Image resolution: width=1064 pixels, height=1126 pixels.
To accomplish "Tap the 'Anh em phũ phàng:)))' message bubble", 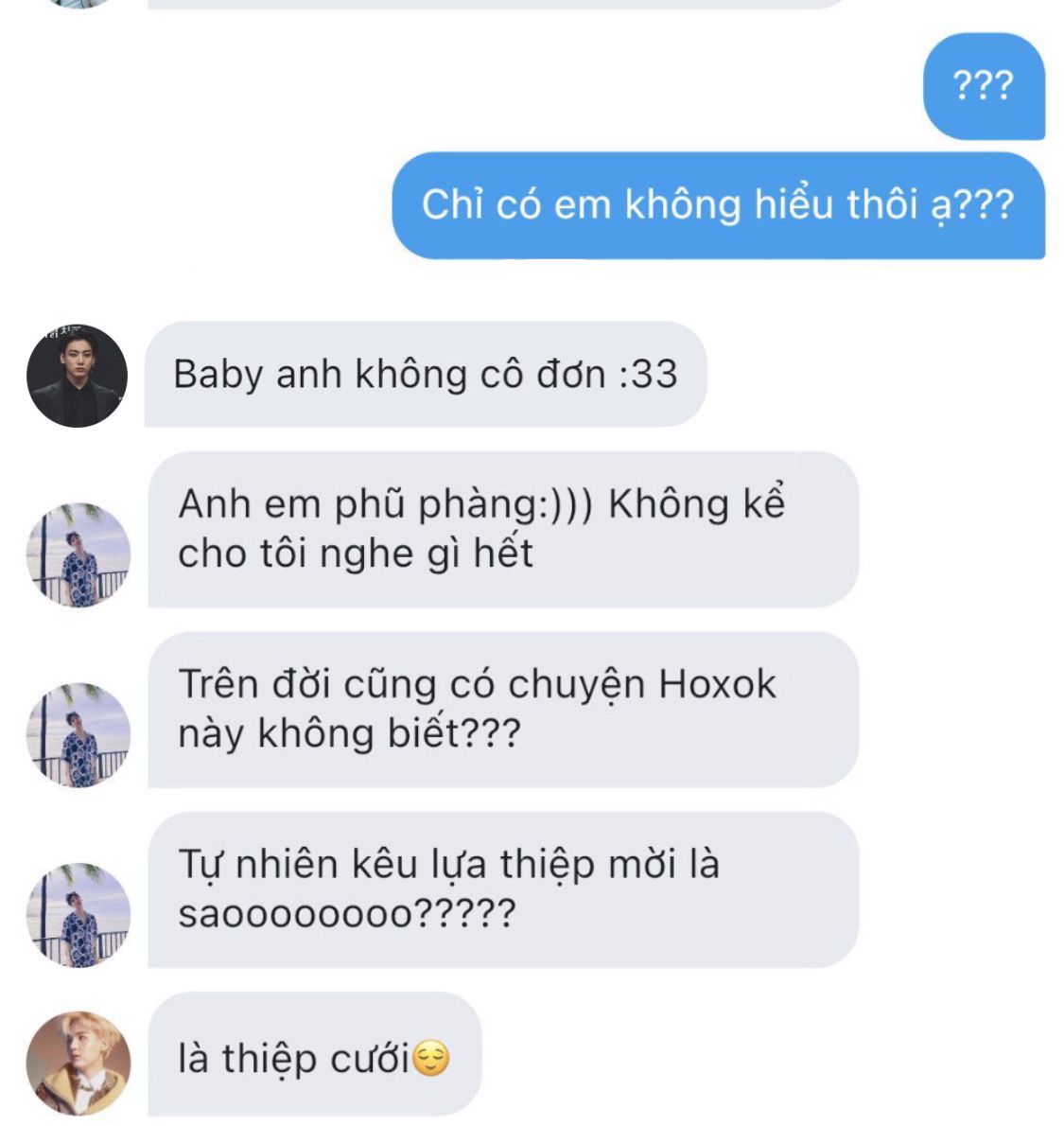I will (503, 529).
